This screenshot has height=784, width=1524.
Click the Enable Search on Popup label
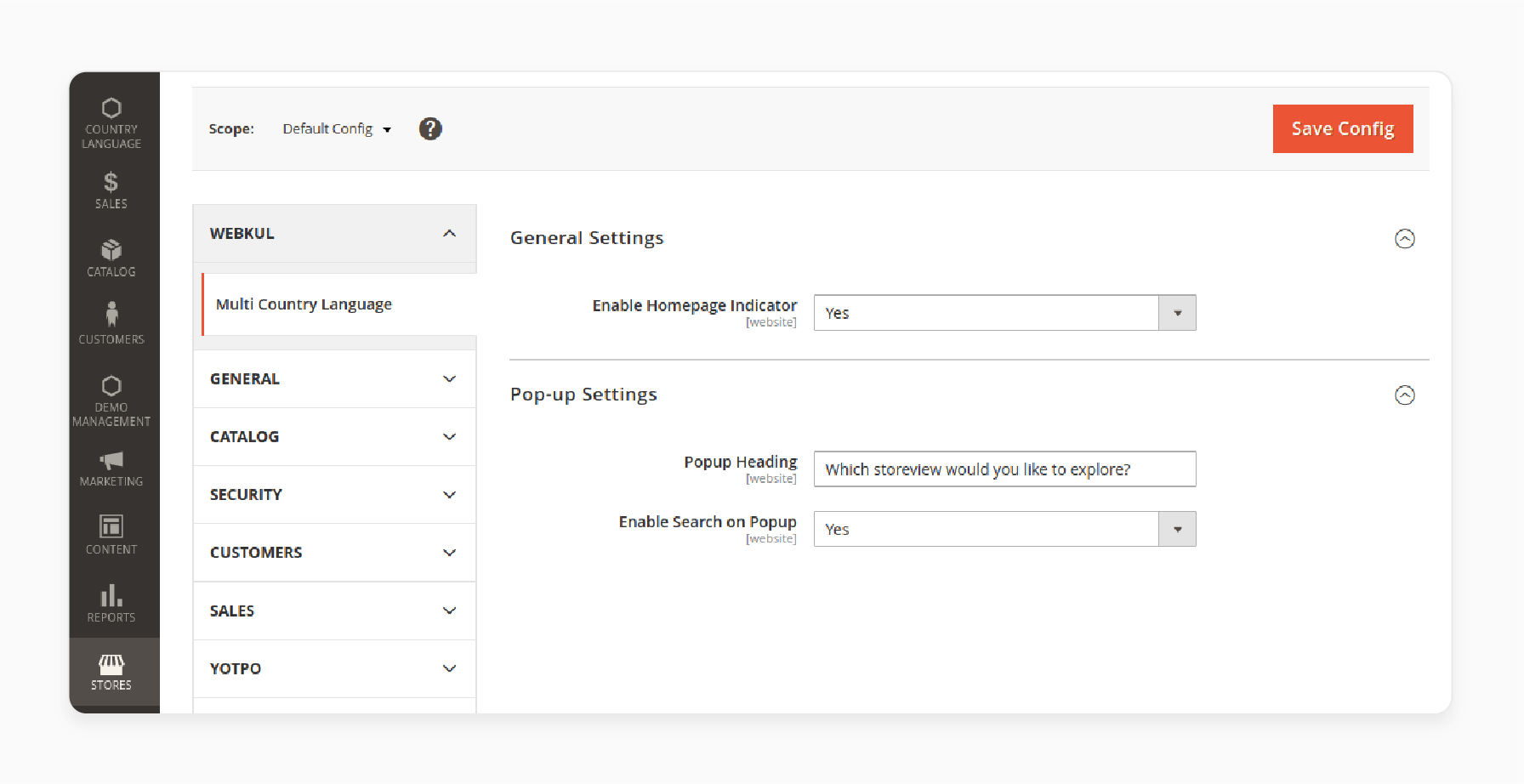[x=708, y=522]
